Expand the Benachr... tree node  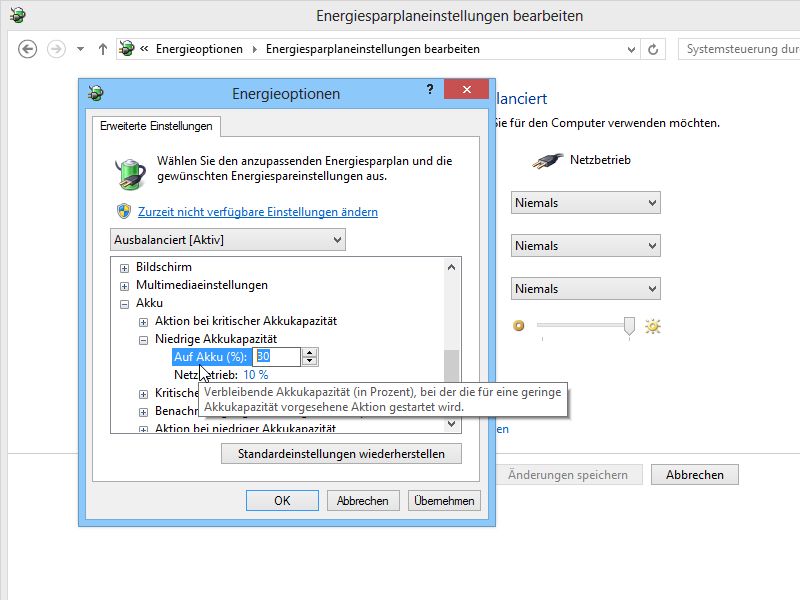143,412
